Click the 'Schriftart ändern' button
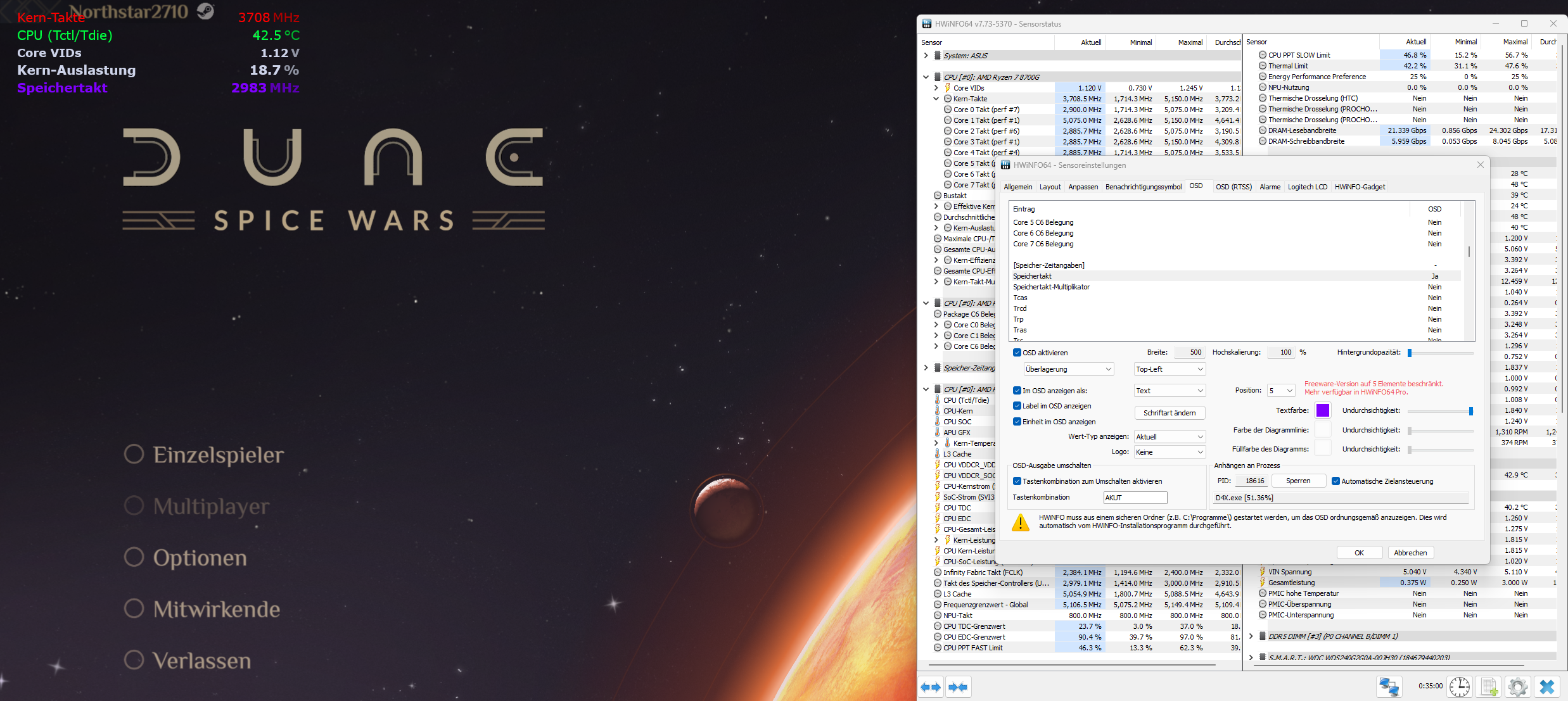The width and height of the screenshot is (1568, 701). click(x=1170, y=413)
